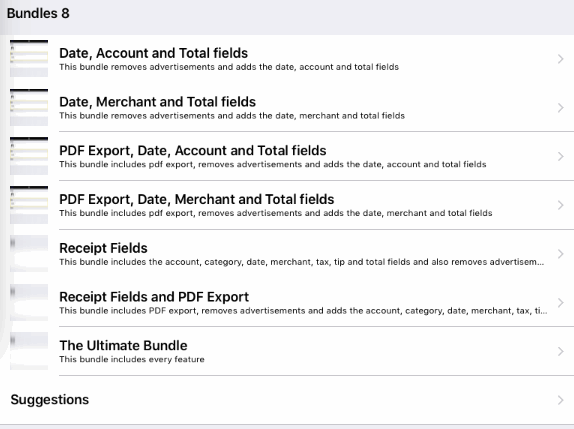Expand the Suggestions row chevron

click(560, 400)
